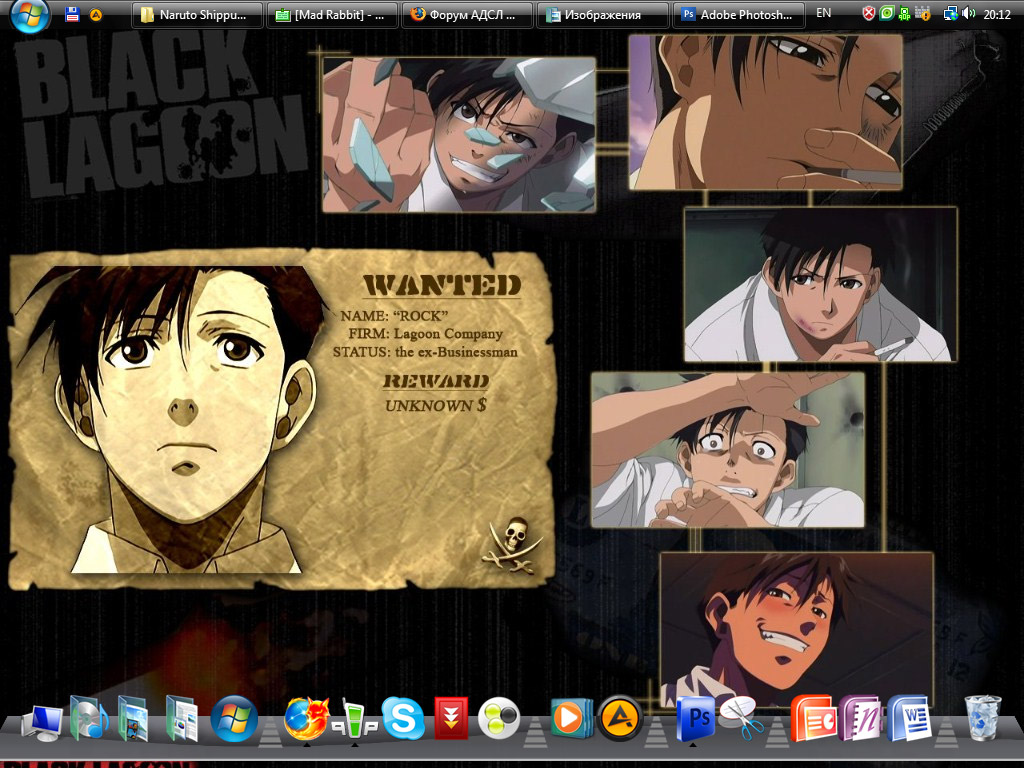Switch to the Форум АДСЛ Firefox window
Viewport: 1024px width, 768px height.
point(466,15)
